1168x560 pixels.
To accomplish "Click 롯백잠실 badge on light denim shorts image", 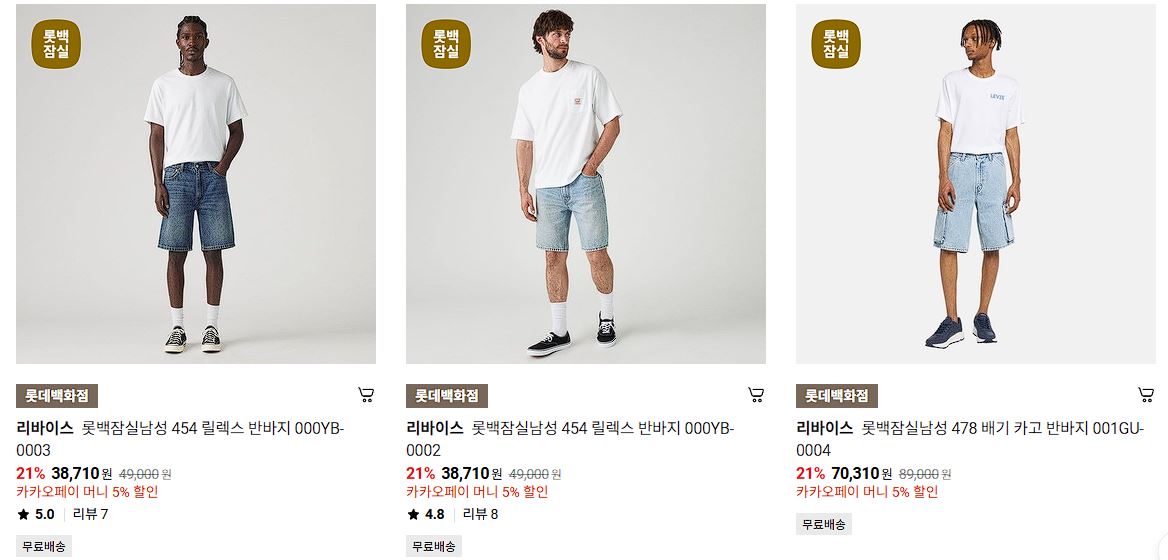I will click(446, 44).
